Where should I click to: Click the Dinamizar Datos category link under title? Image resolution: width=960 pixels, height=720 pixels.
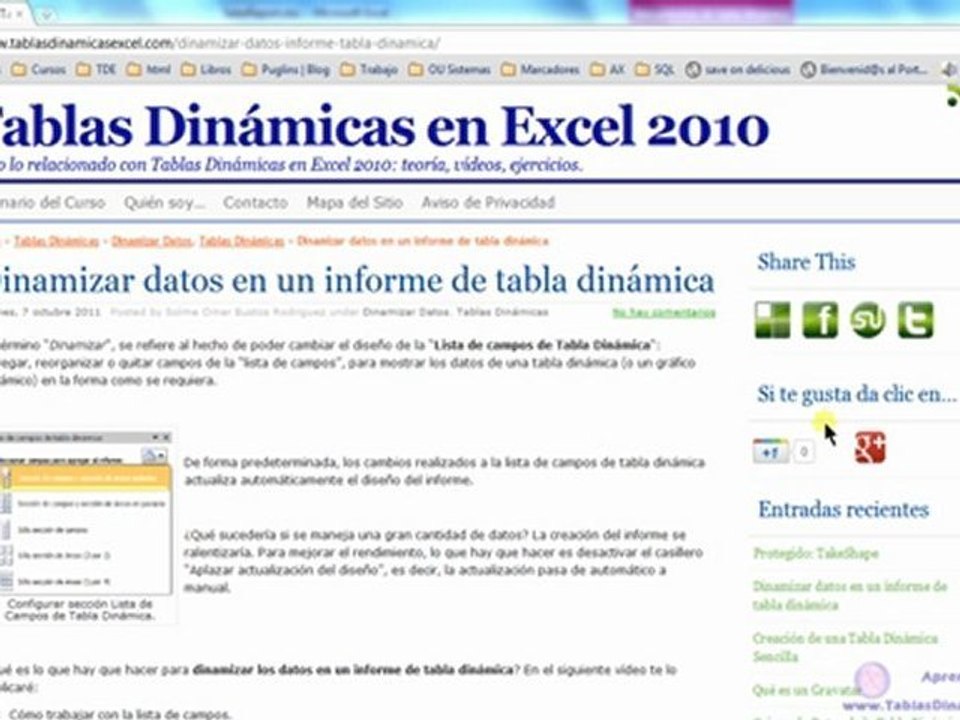tap(405, 313)
